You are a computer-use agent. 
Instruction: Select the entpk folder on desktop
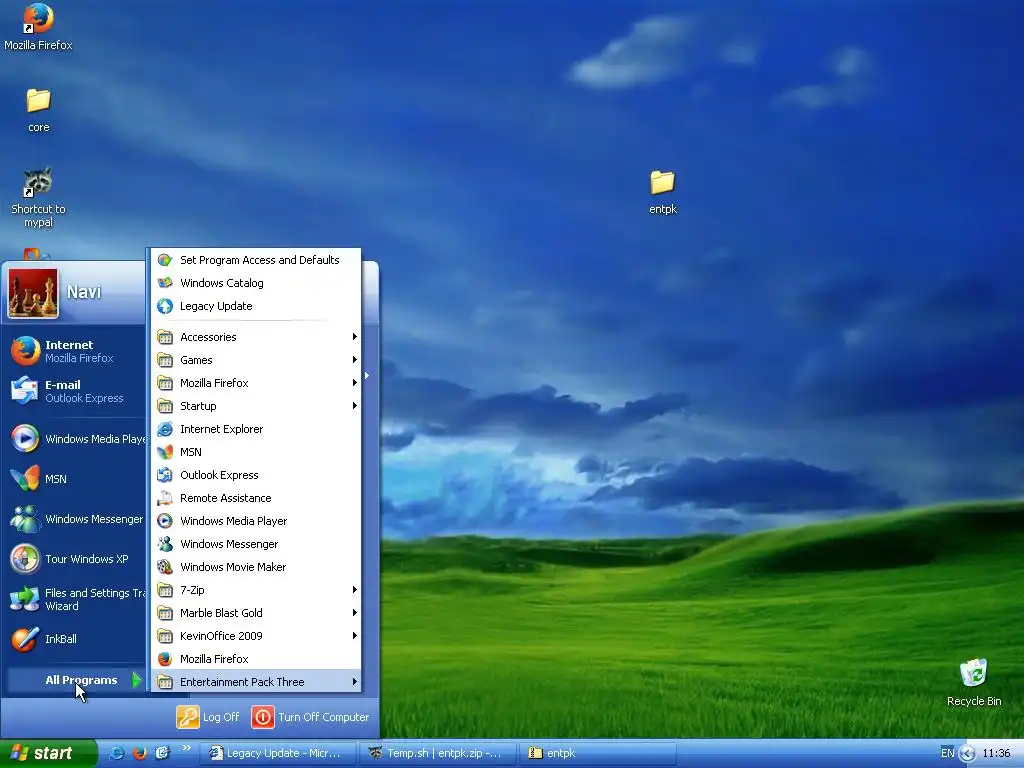click(x=662, y=192)
